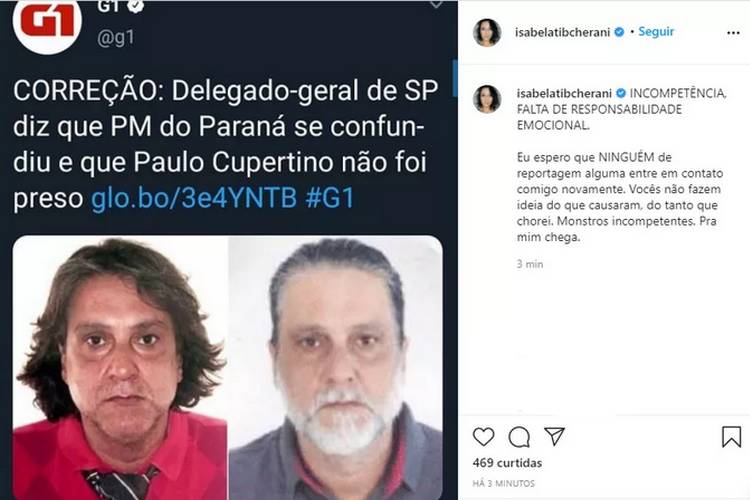Viewport: 750px width, 500px height.
Task: Click the isabelatibcherani username in caption
Action: point(564,93)
